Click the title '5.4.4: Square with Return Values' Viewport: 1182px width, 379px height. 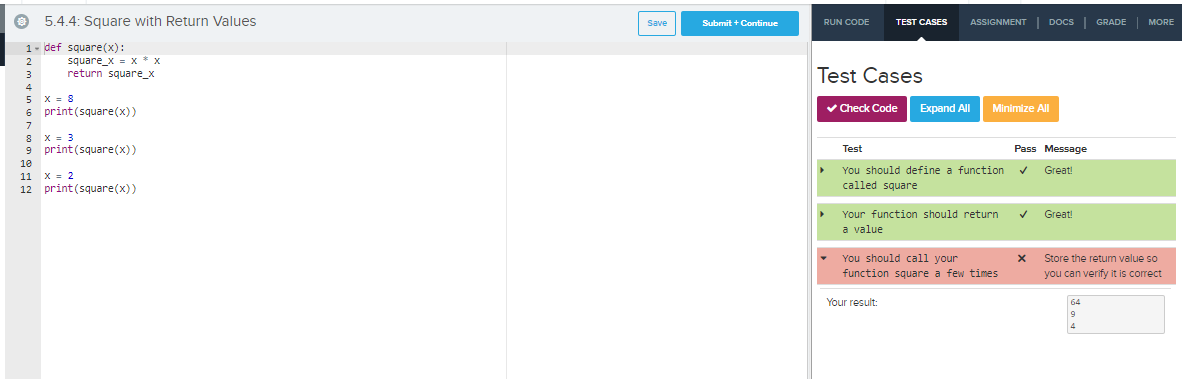151,22
